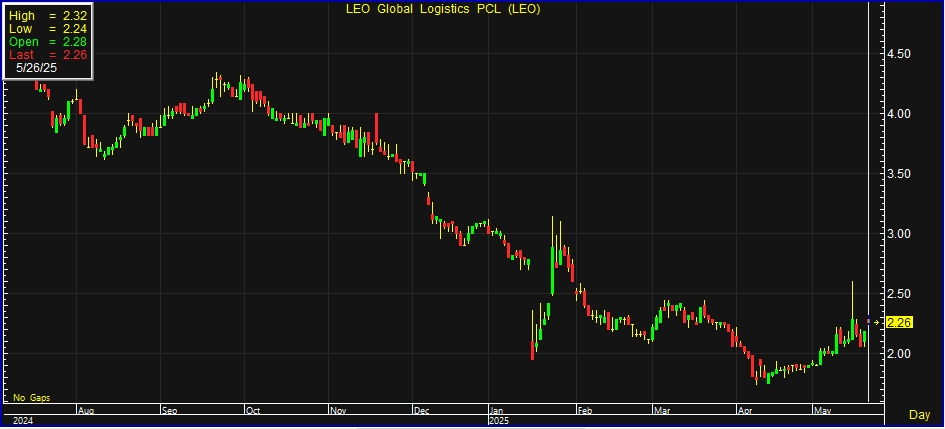Click the Dec label on time axis
Viewport: 945px width, 429px height.
421,410
